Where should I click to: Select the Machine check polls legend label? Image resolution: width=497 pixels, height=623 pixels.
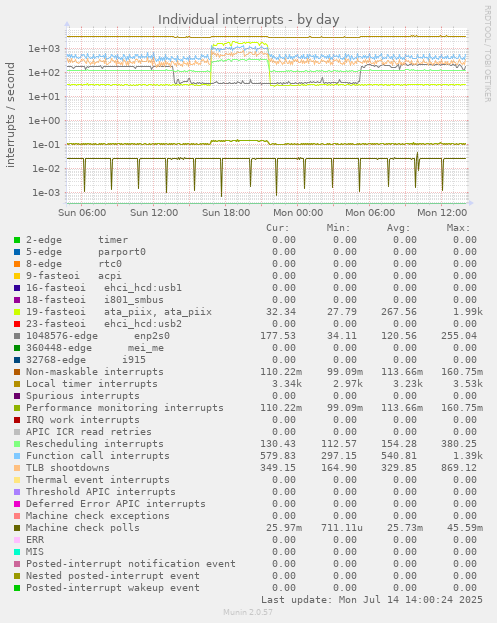tap(83, 528)
